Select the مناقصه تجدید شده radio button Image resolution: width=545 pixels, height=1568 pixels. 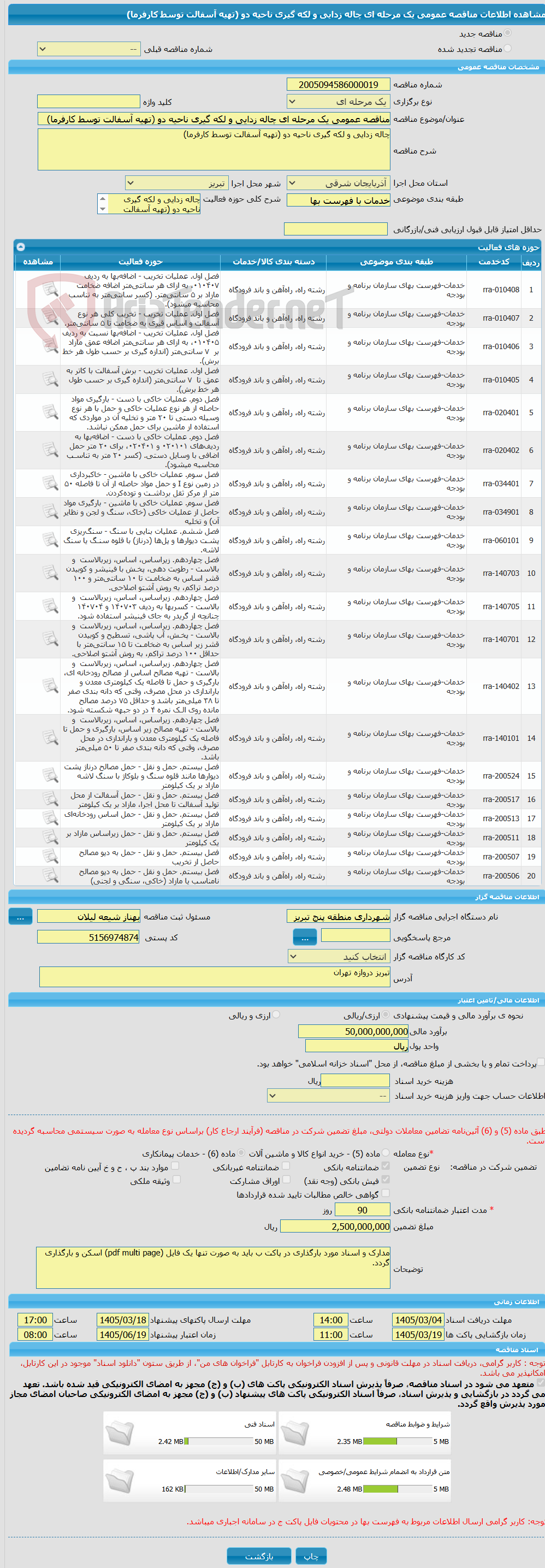[507, 48]
